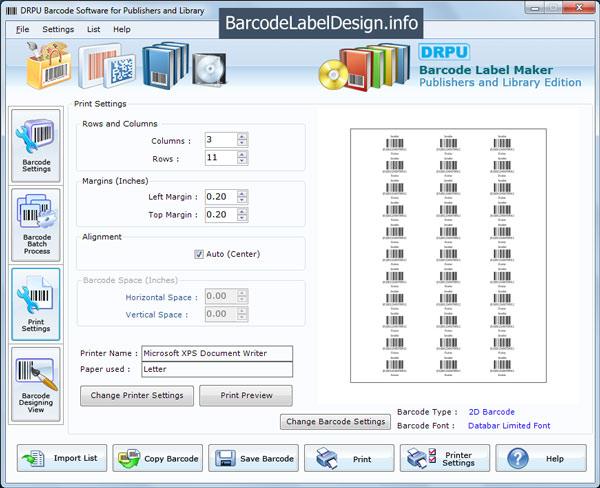Click Copy Barcode in bottom toolbar

[157, 458]
